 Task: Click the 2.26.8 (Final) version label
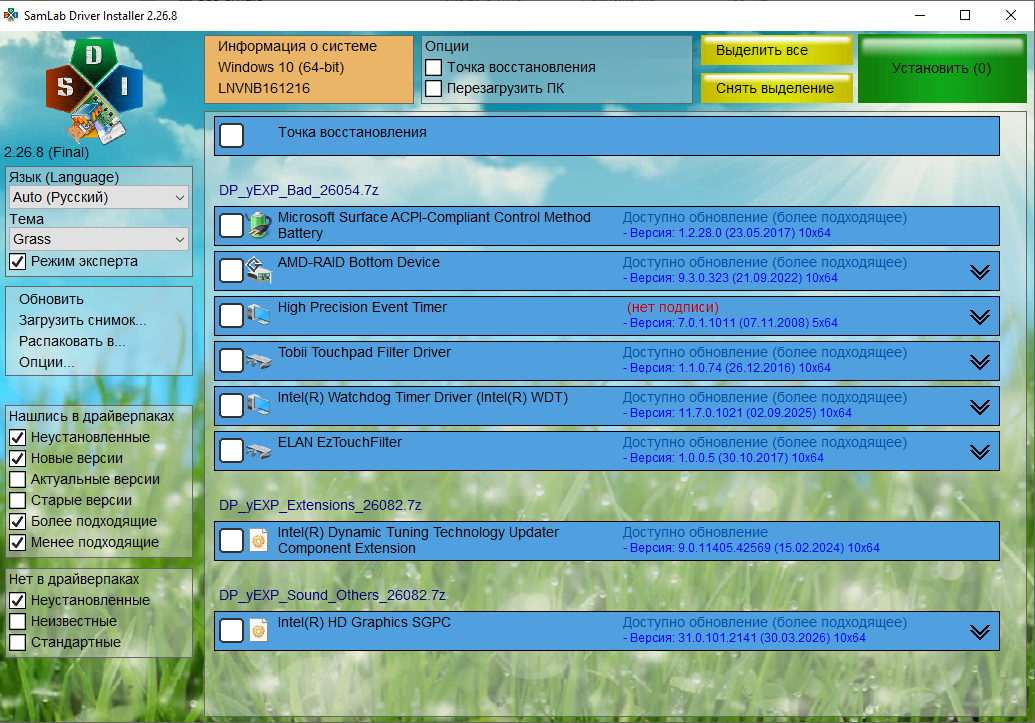46,152
